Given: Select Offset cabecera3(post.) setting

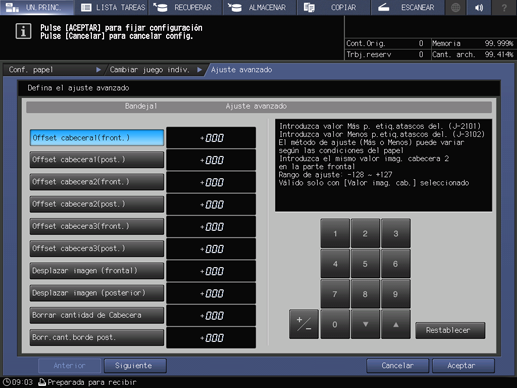Looking at the screenshot, I should pos(97,249).
